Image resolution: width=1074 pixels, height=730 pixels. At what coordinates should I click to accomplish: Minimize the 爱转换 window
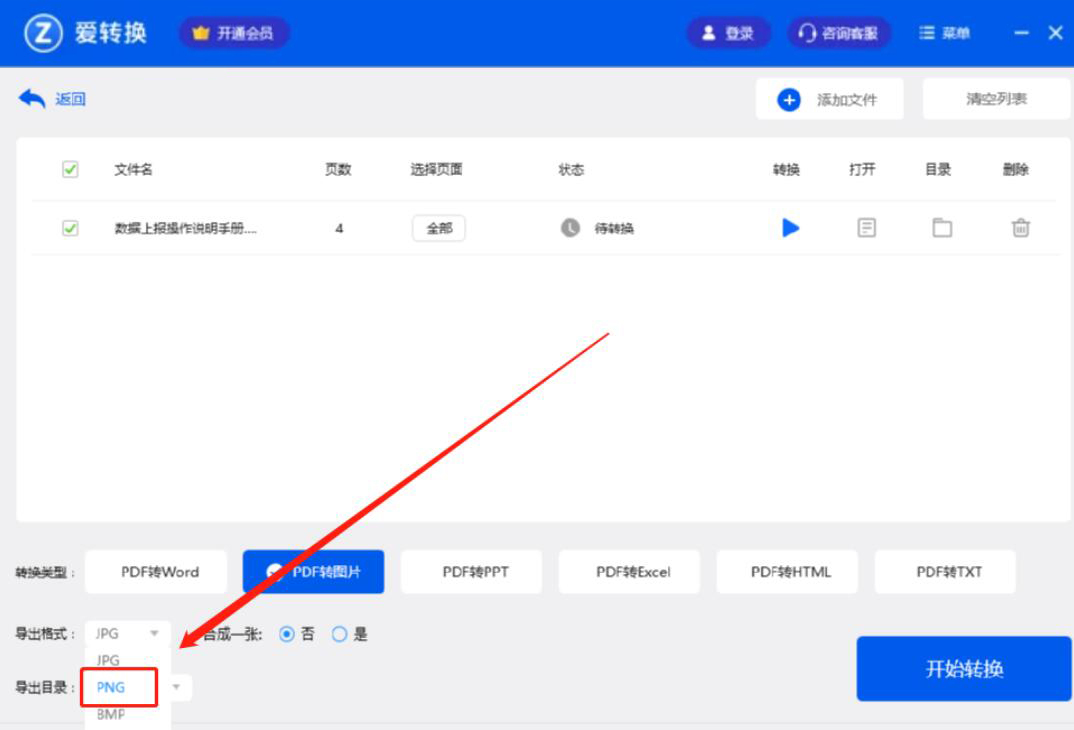tap(1021, 33)
